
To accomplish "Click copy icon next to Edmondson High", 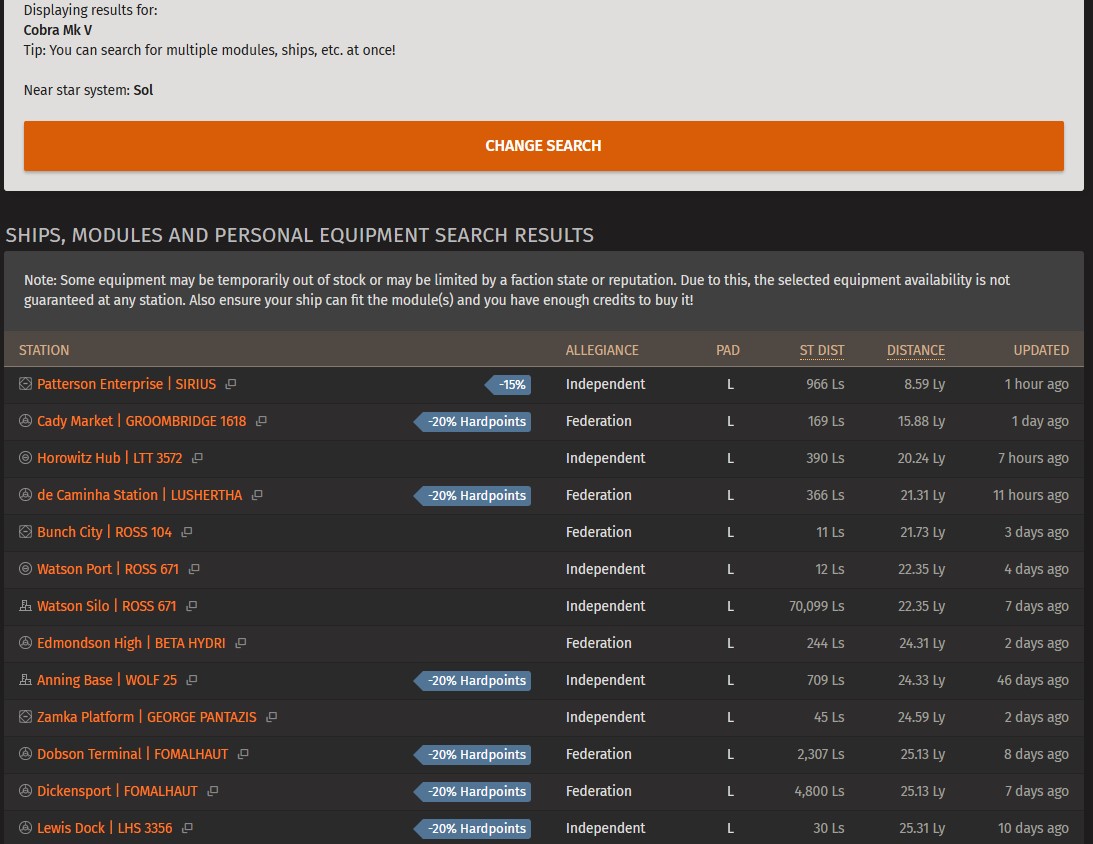I will pos(240,643).
